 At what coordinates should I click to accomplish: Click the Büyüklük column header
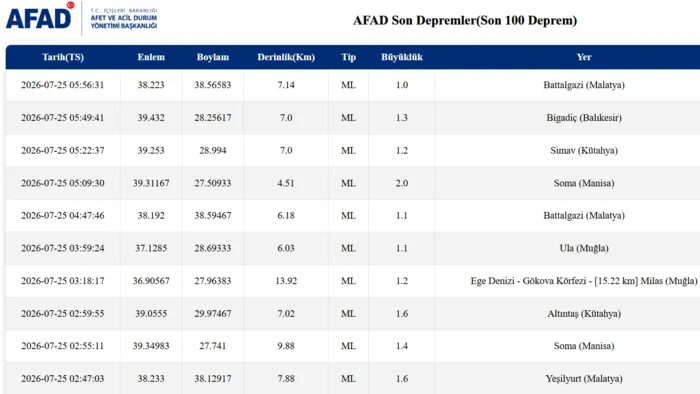pyautogui.click(x=402, y=57)
